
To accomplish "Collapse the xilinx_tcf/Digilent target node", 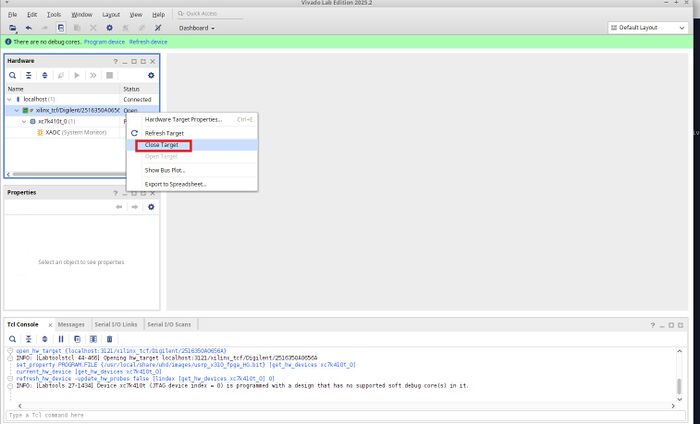I will [17, 110].
